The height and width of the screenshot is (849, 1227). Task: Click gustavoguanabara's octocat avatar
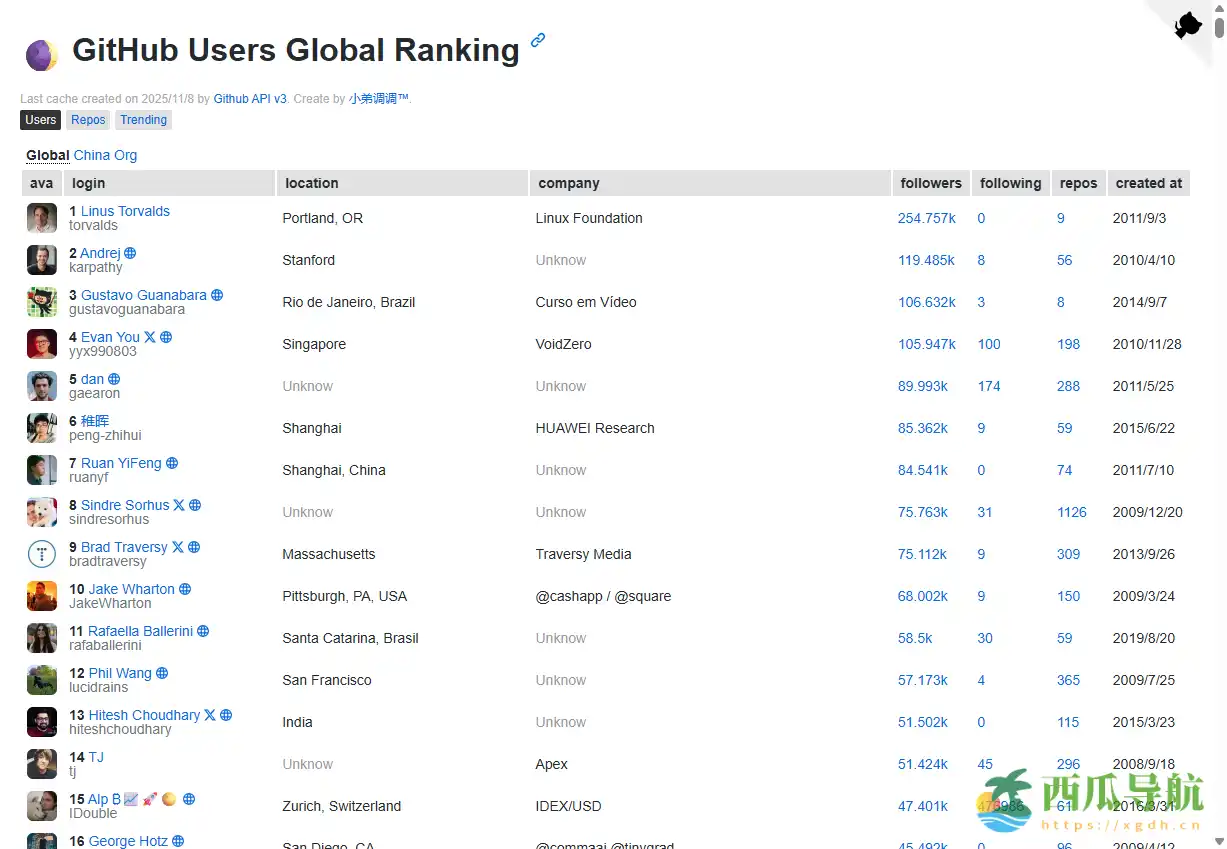[41, 301]
